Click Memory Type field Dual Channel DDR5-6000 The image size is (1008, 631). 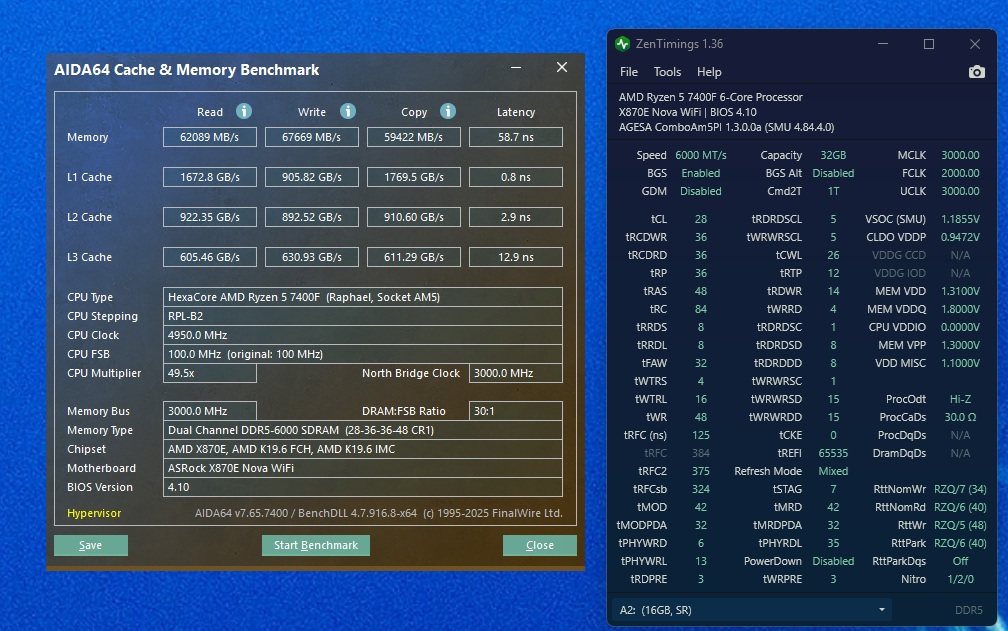pyautogui.click(x=363, y=430)
